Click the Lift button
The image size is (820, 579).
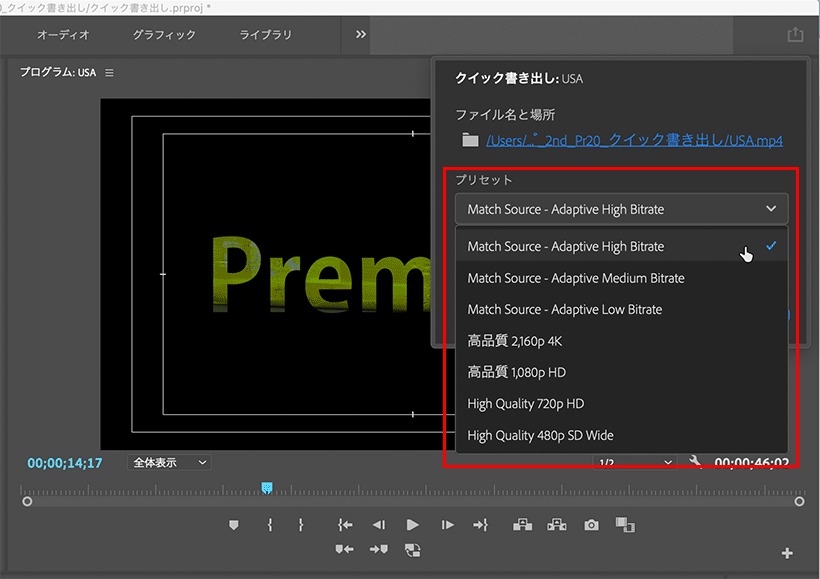[x=522, y=525]
